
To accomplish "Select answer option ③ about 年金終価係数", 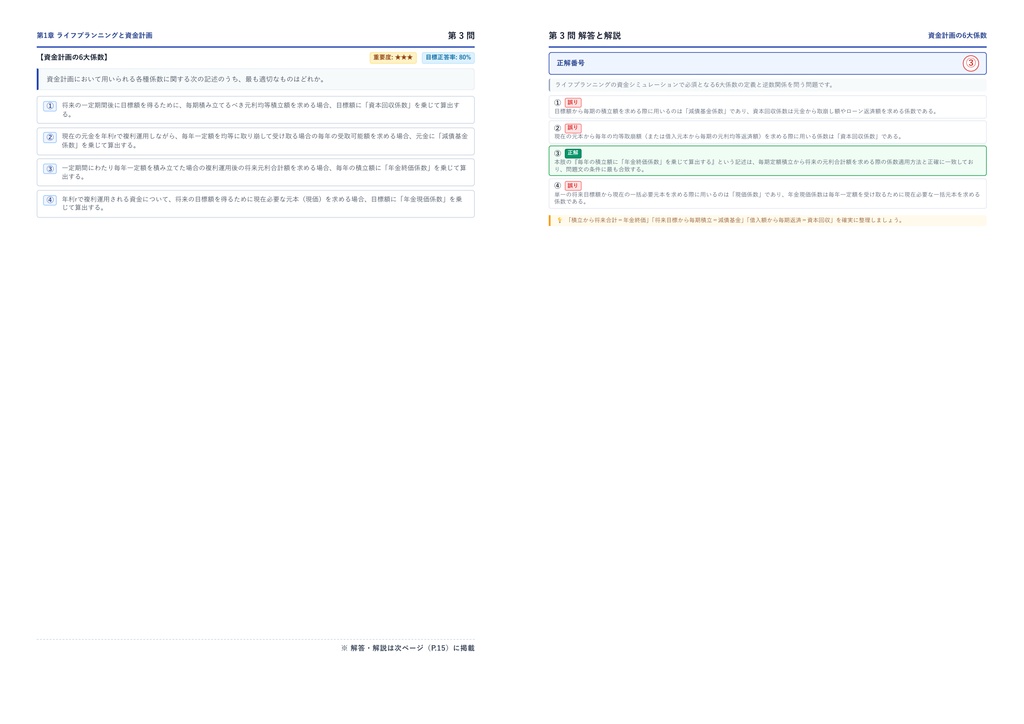I will 255,172.
